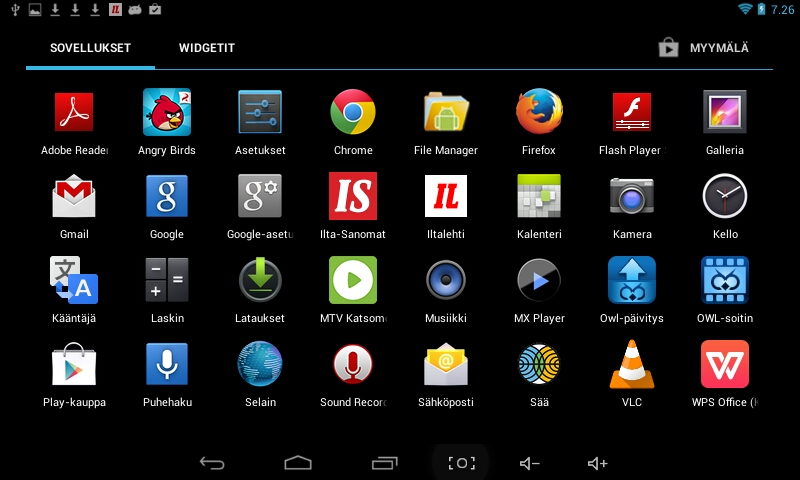Image resolution: width=800 pixels, height=480 pixels.
Task: Open the recent apps button
Action: coord(385,463)
